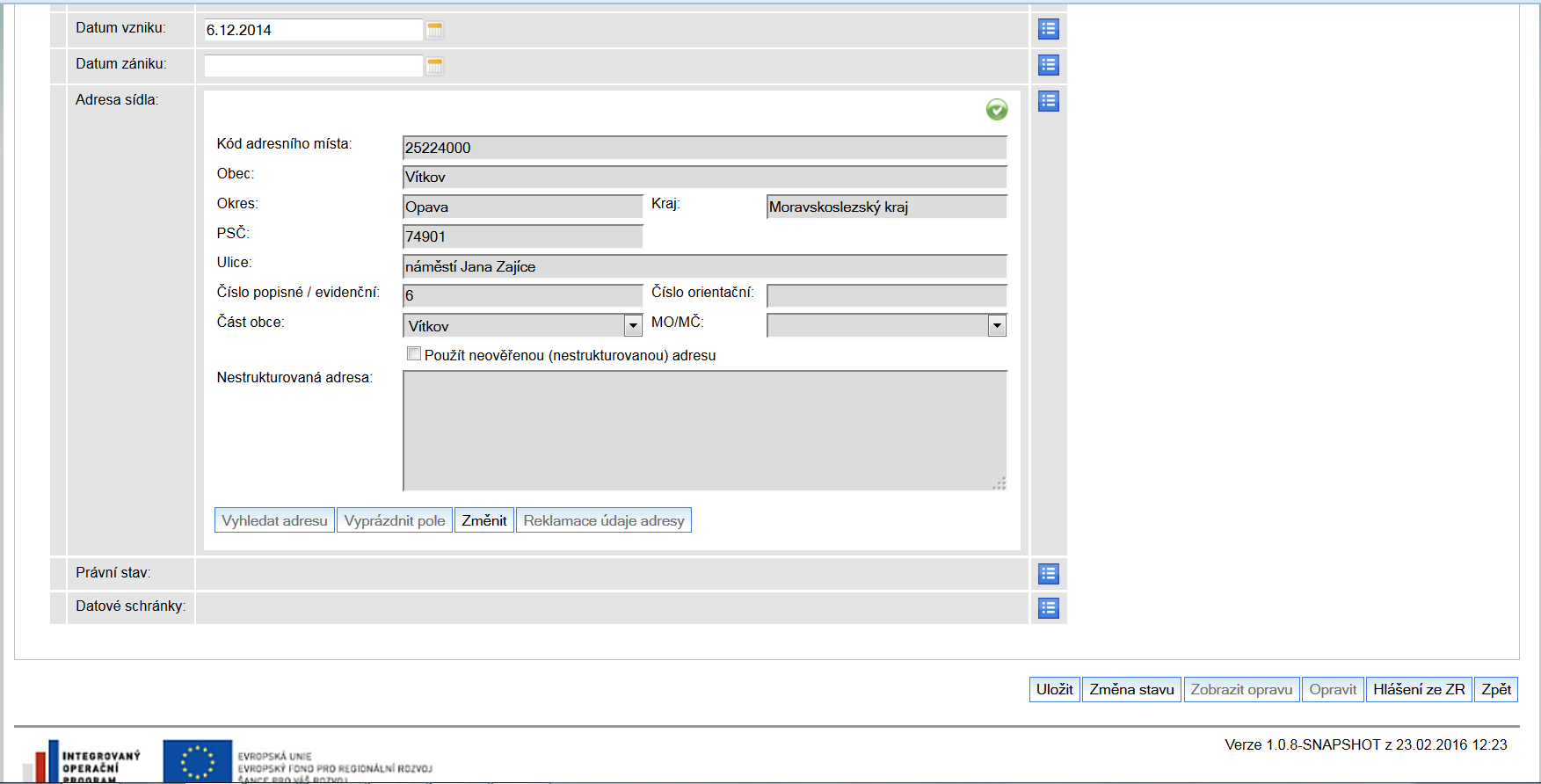
Task: Click the Datové schránky label
Action: 131,606
